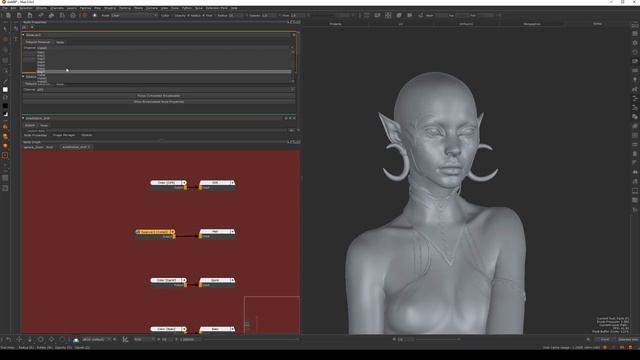Switch viewport to the Perspective tab
Viewport: 640px width, 360px height.
pos(531,24)
